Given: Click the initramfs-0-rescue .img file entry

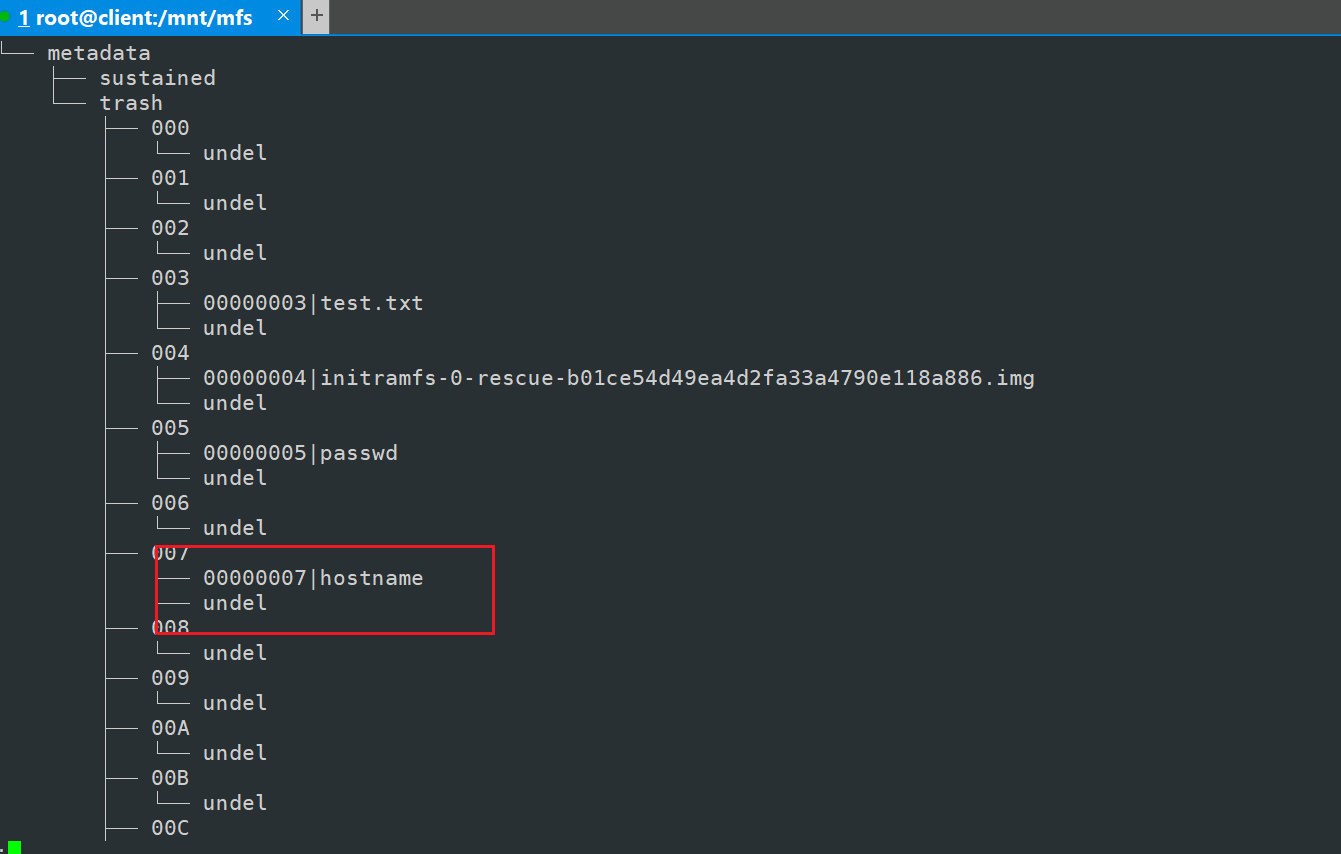Looking at the screenshot, I should 619,378.
